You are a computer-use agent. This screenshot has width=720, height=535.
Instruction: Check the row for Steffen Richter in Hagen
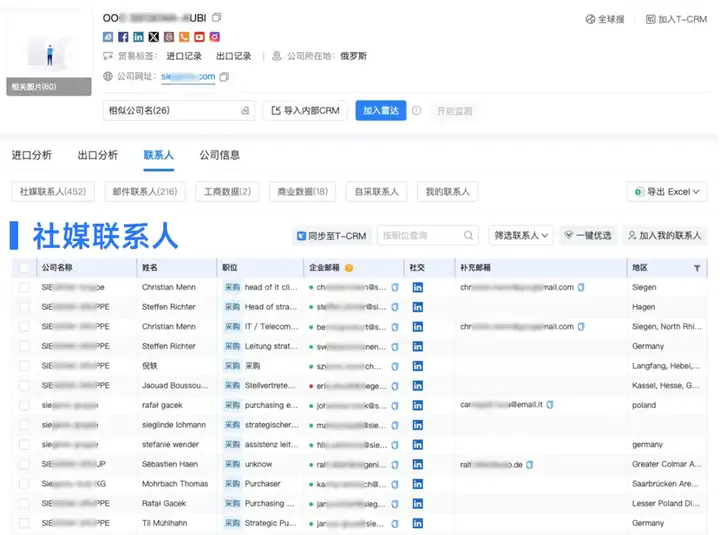pos(24,307)
